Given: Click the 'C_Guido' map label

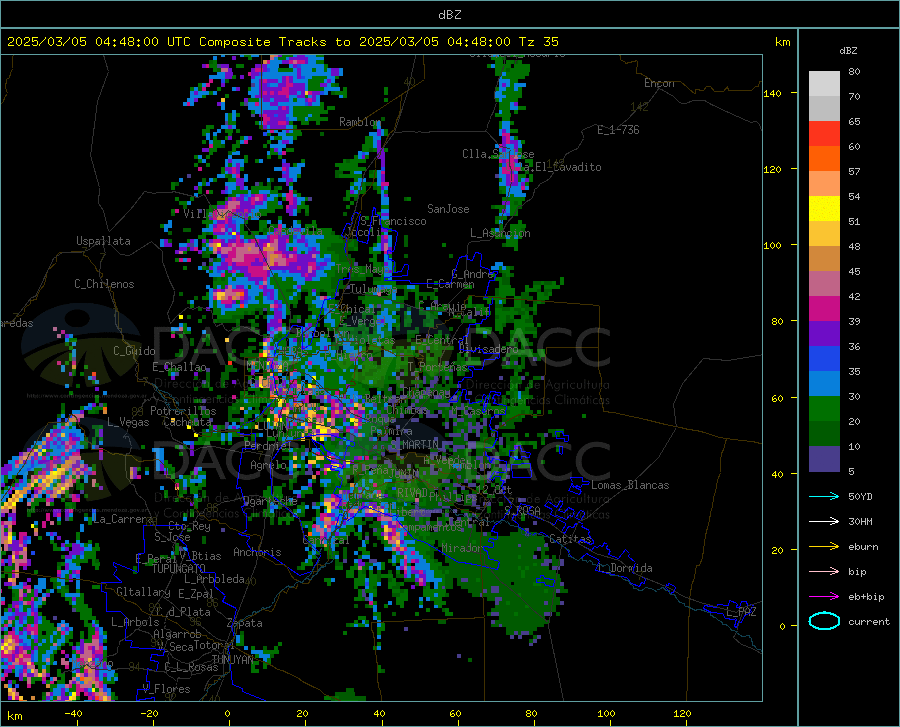Looking at the screenshot, I should (x=134, y=351).
